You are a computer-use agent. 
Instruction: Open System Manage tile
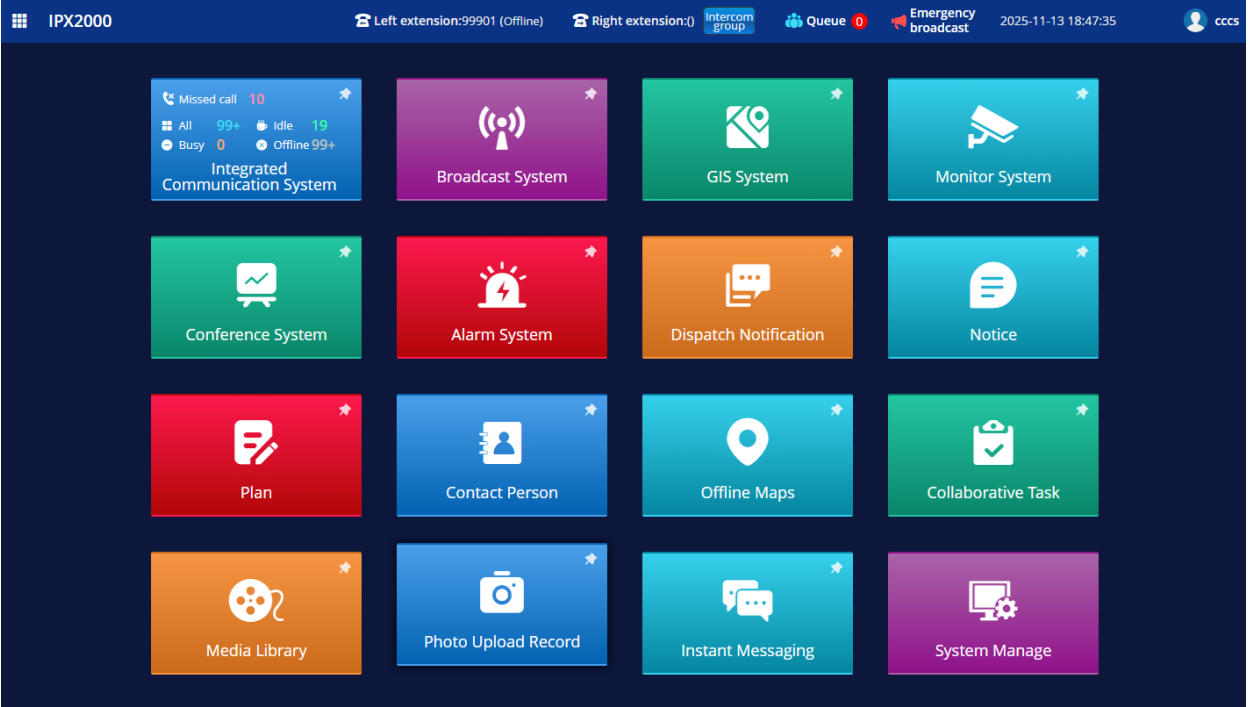click(993, 613)
